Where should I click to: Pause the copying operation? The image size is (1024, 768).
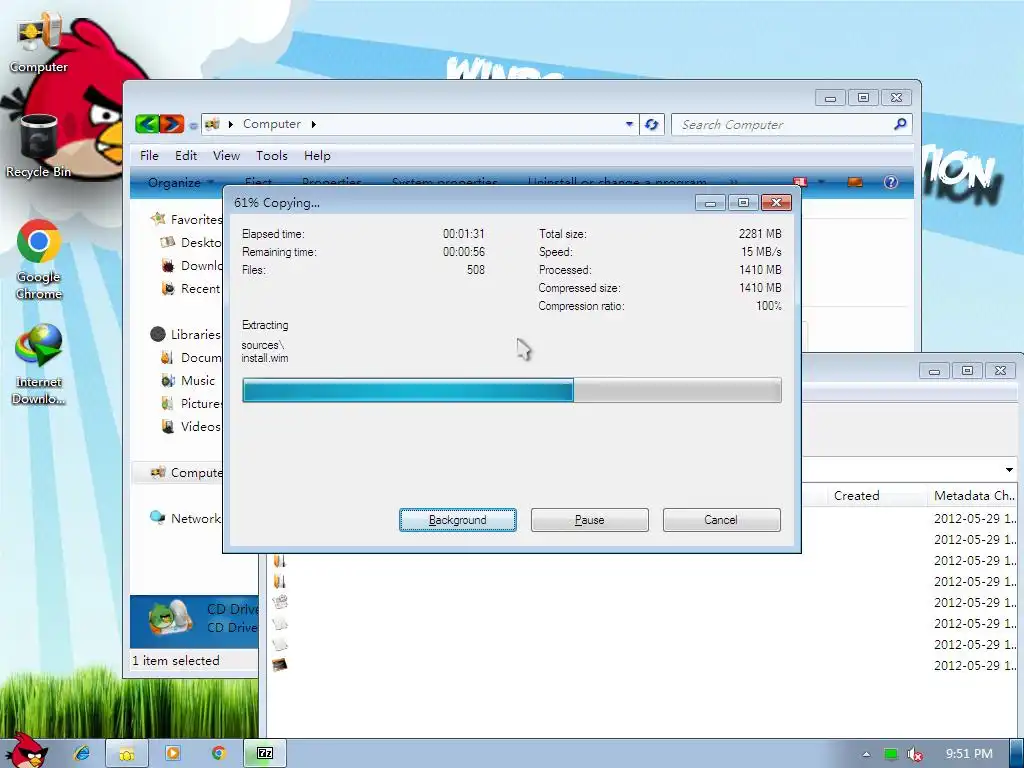tap(589, 520)
